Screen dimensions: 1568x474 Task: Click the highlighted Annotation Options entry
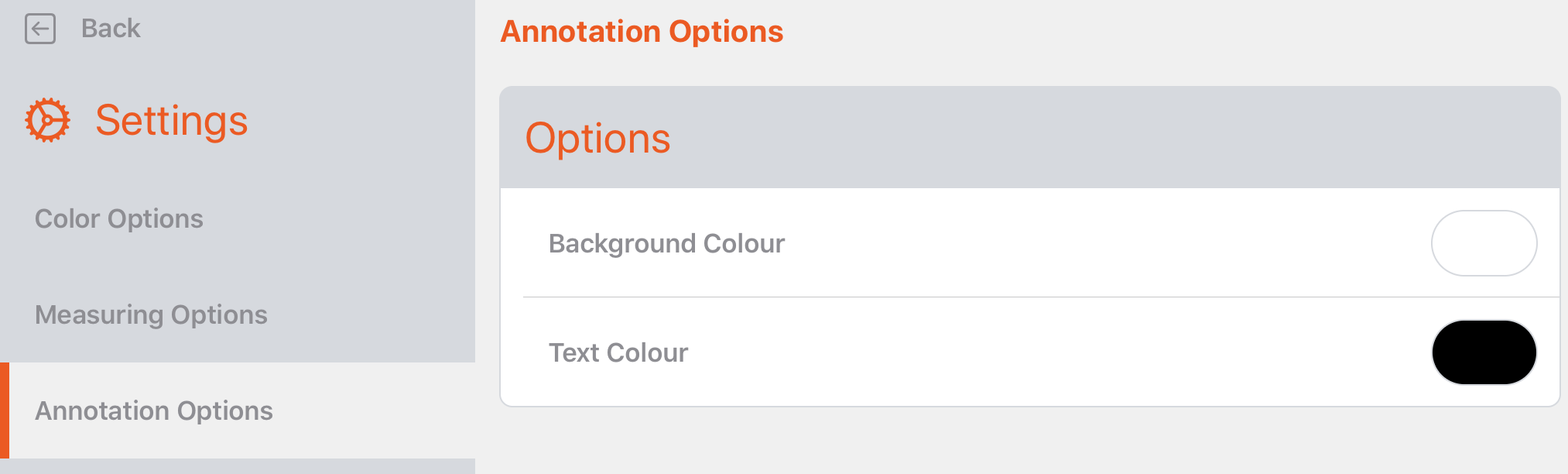153,410
